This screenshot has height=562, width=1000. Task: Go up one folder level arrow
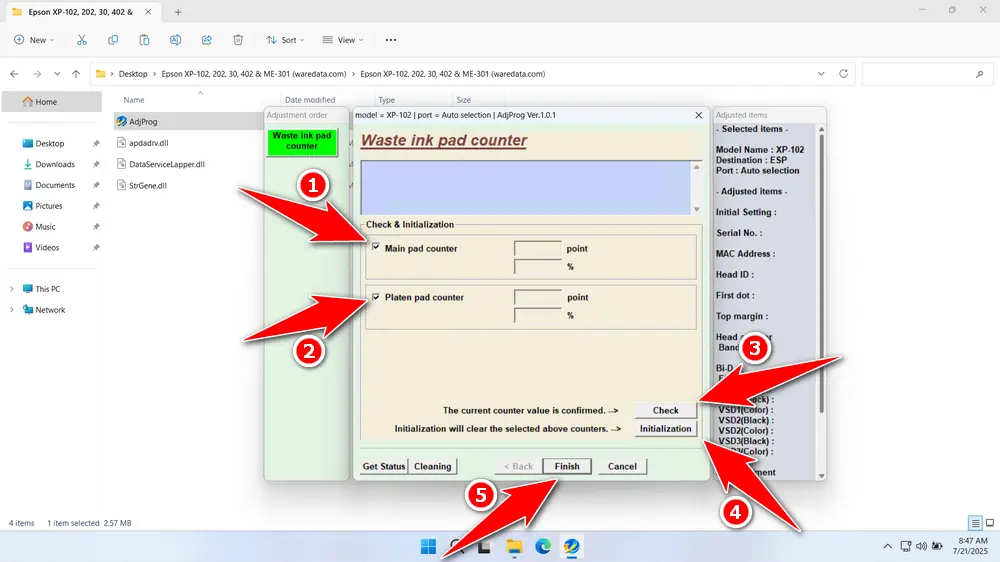[x=76, y=74]
